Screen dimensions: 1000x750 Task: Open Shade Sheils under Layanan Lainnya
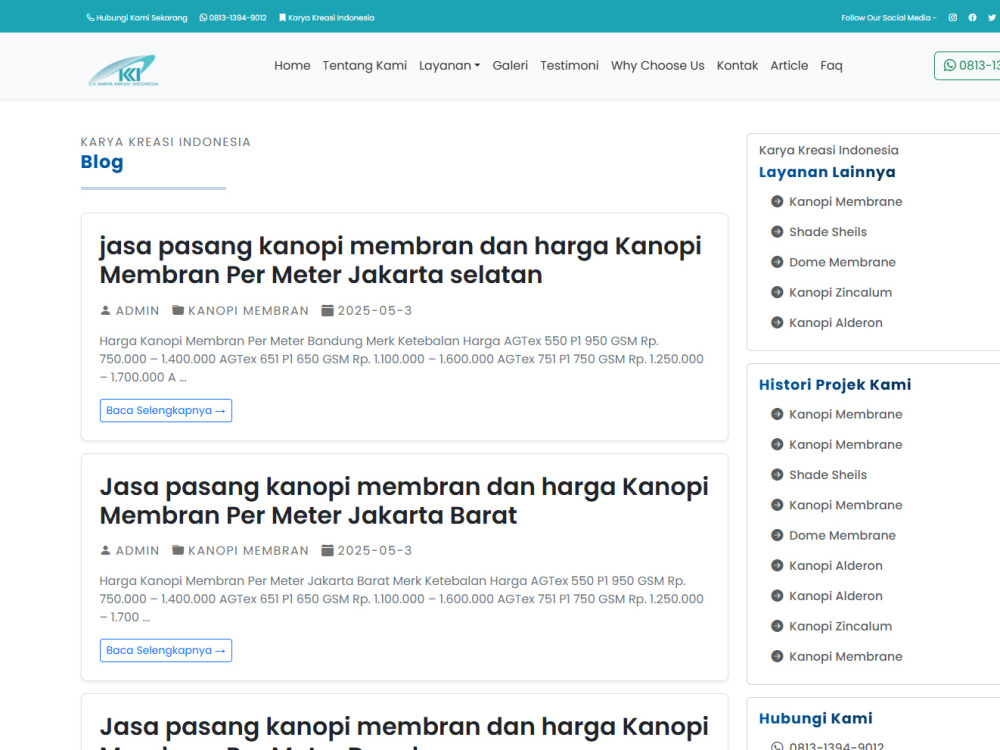click(x=828, y=232)
